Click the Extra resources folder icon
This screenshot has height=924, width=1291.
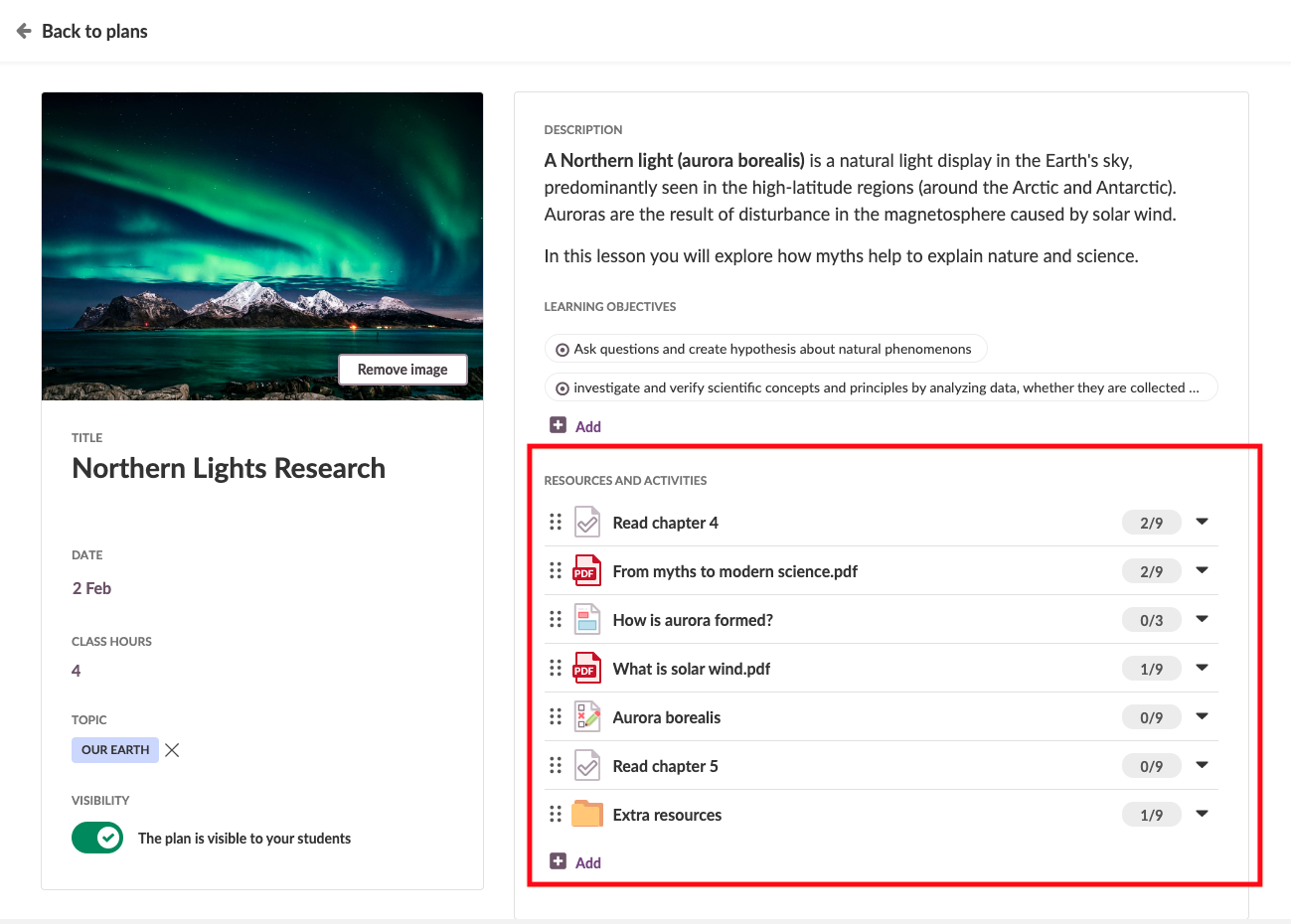pyautogui.click(x=586, y=815)
